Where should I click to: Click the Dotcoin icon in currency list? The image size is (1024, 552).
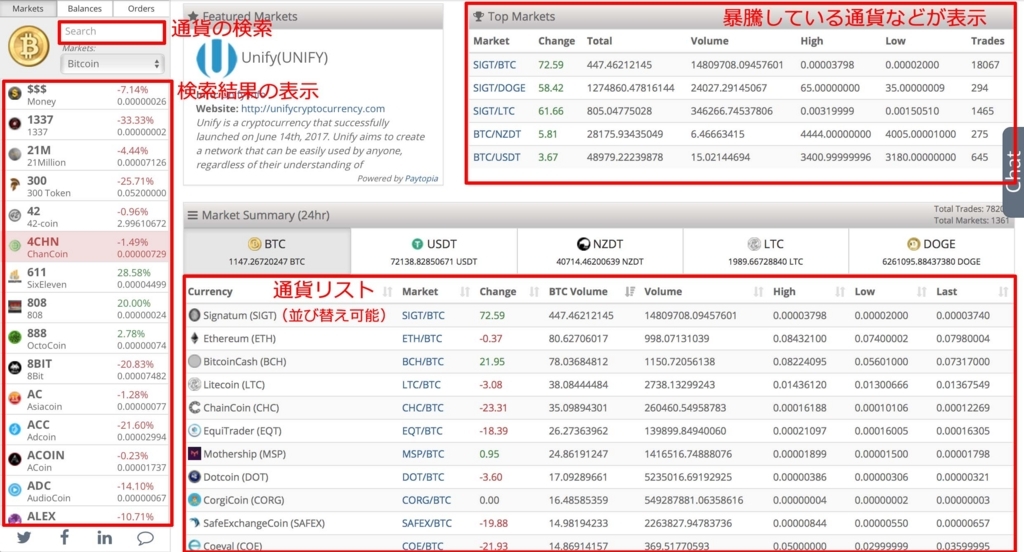coord(194,477)
